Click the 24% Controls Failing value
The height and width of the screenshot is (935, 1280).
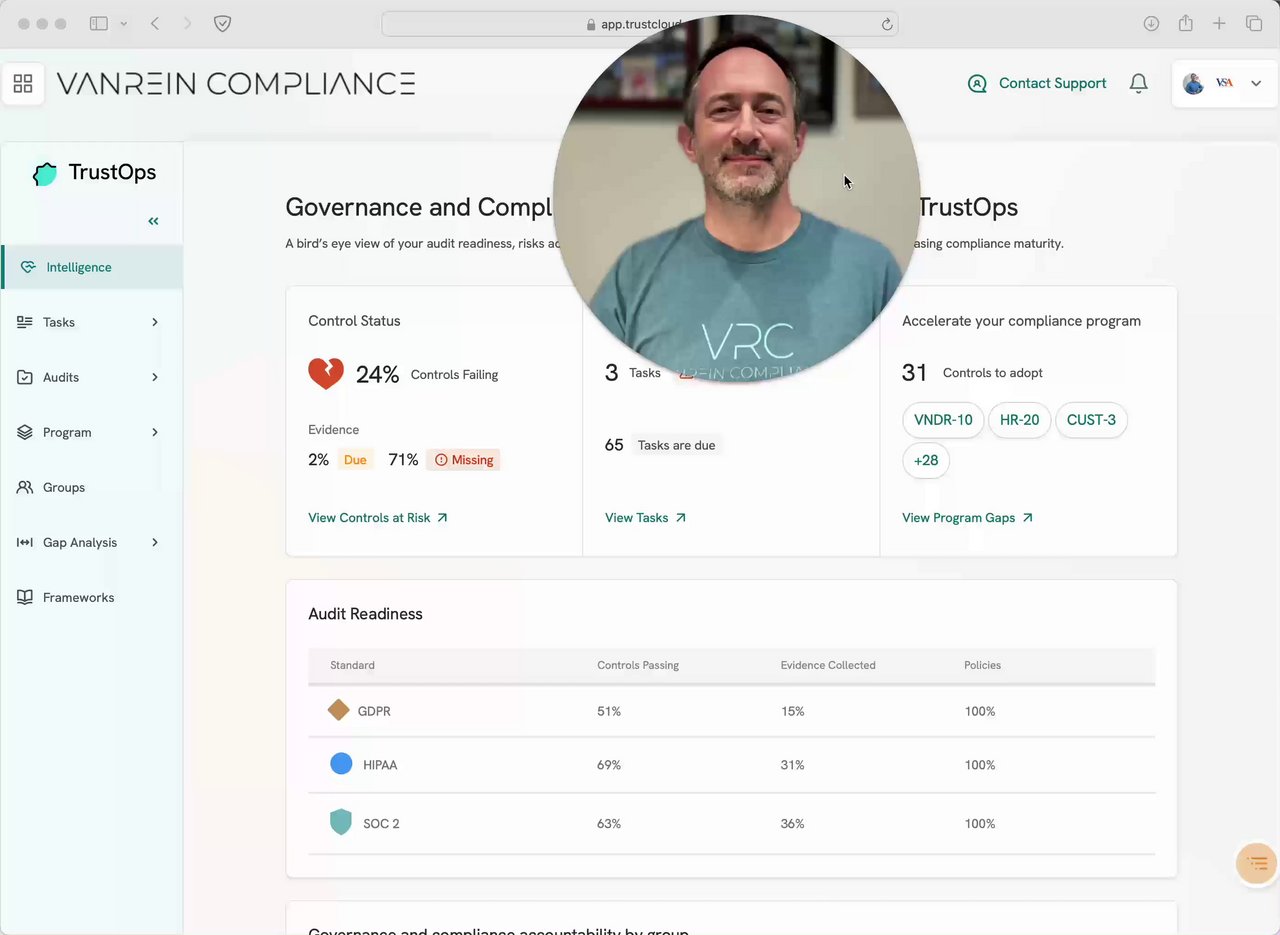377,374
